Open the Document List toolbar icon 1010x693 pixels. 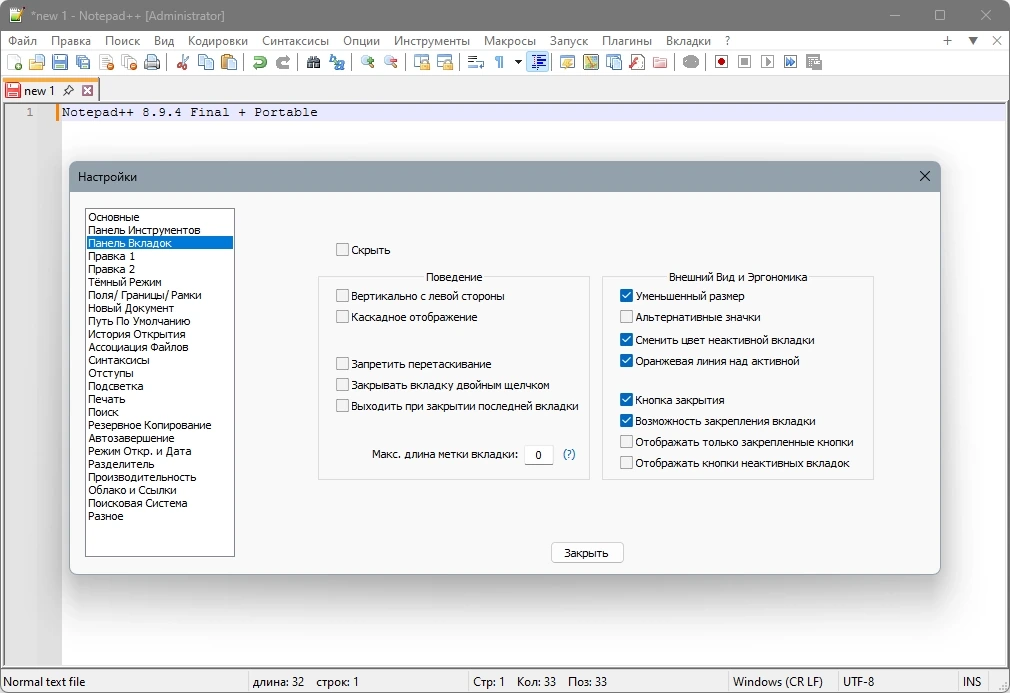coord(614,62)
